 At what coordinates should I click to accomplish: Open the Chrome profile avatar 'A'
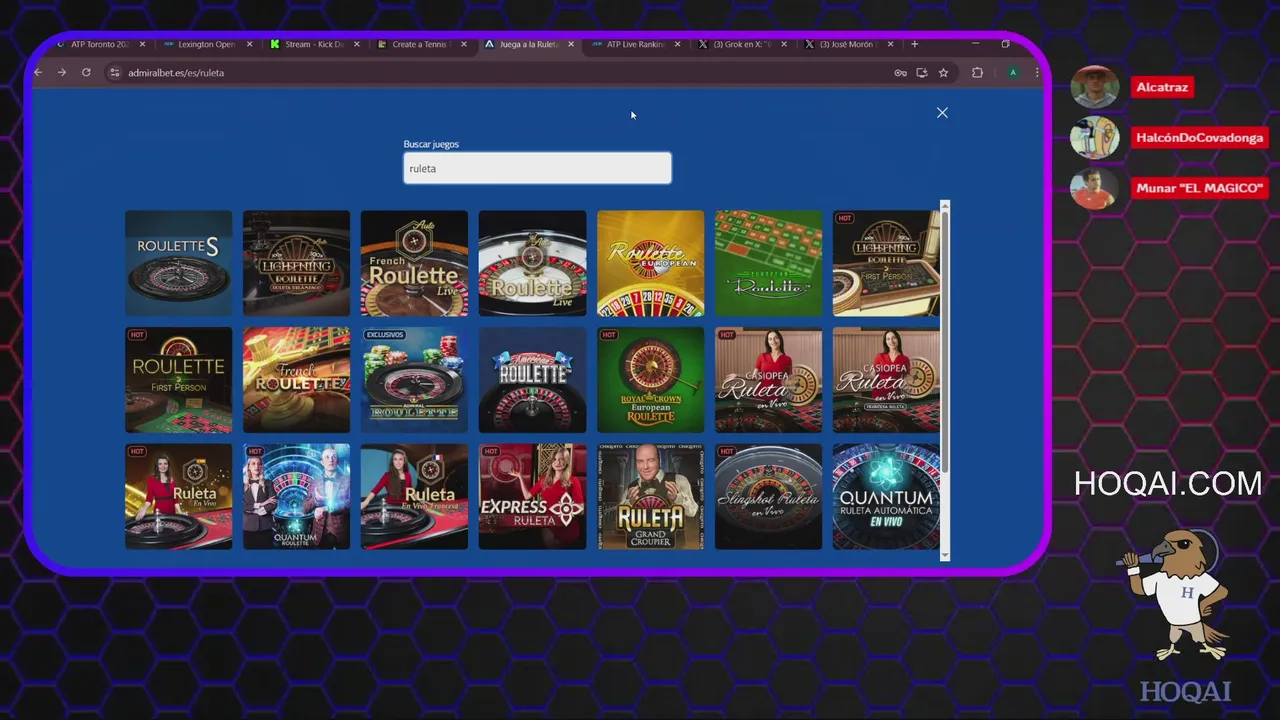(1013, 73)
